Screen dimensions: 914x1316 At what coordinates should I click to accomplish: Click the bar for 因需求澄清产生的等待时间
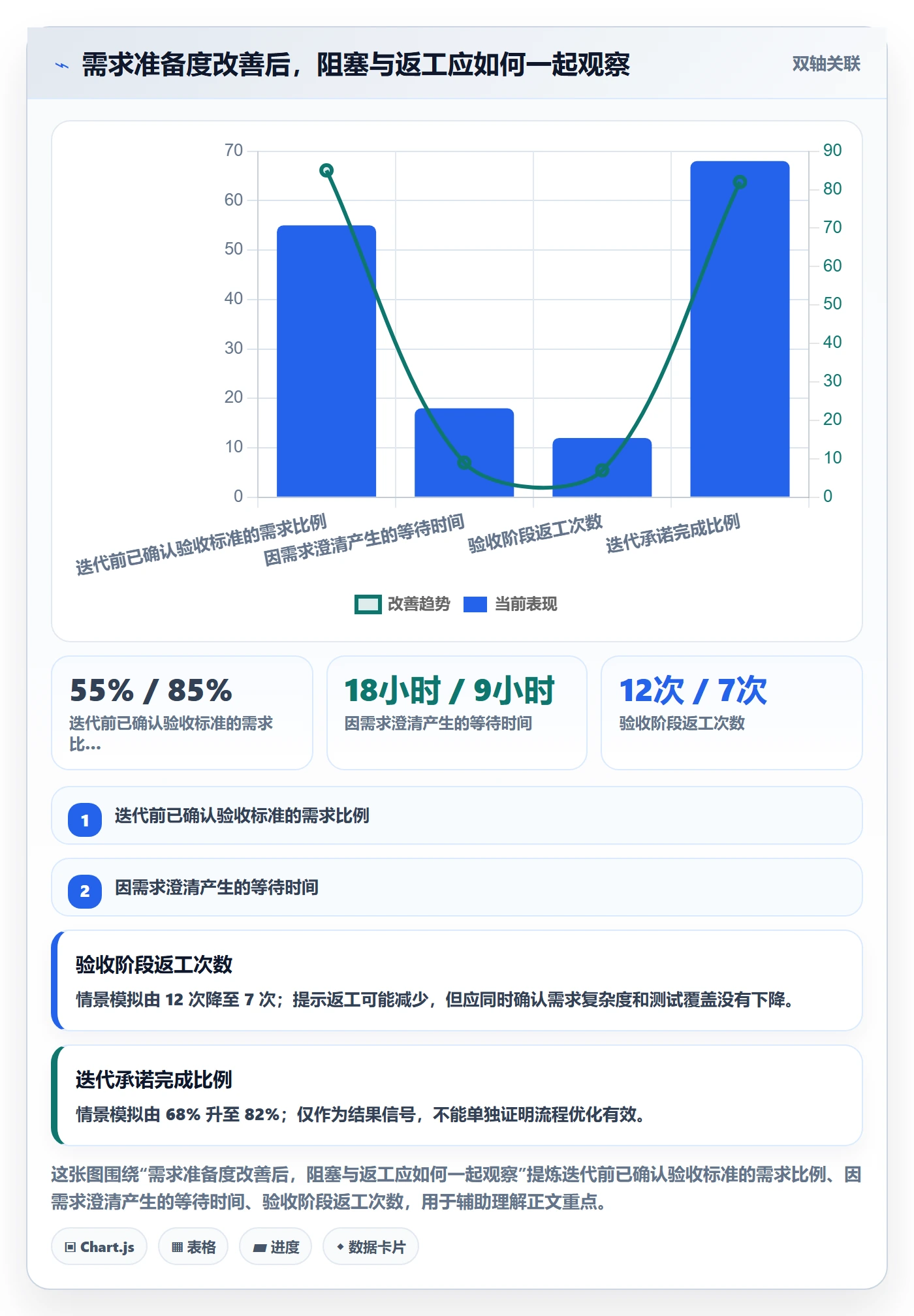[x=464, y=452]
